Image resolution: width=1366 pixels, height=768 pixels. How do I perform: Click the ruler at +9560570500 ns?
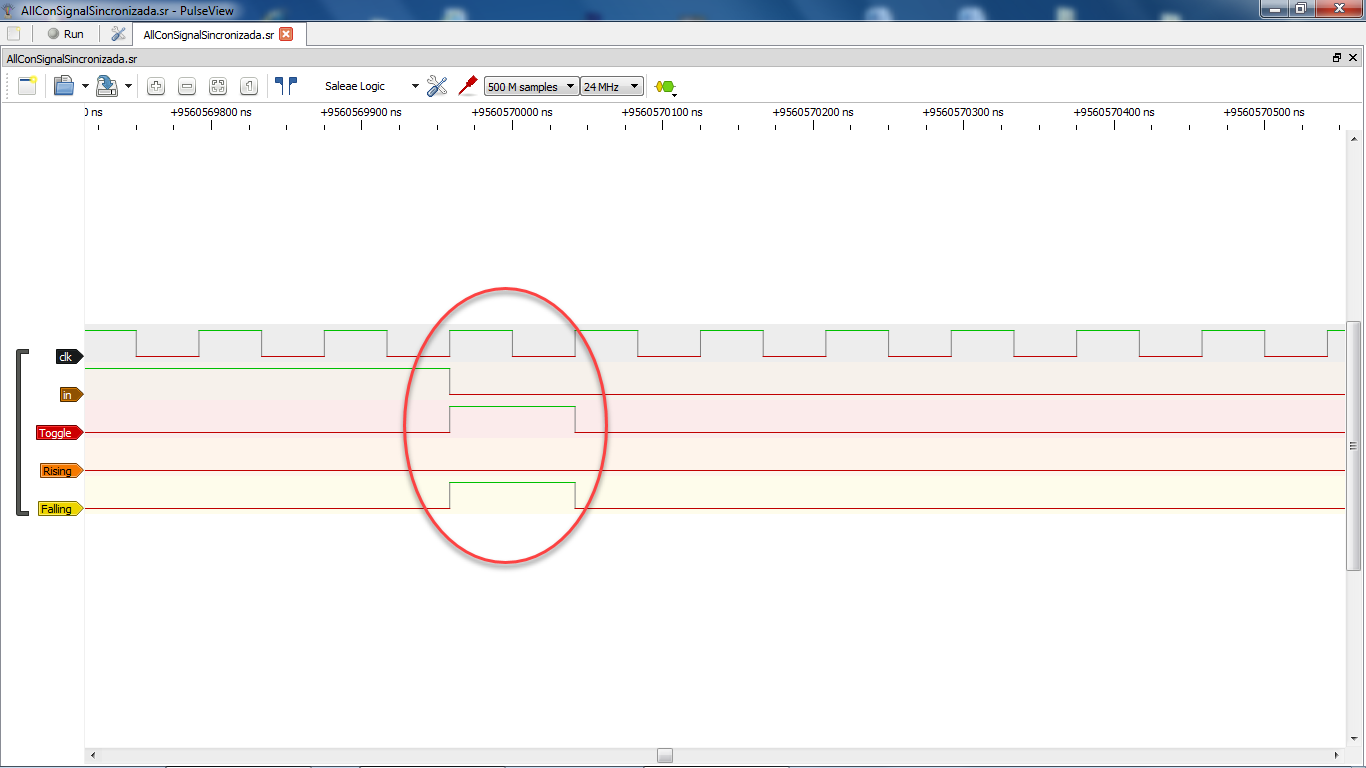tap(1264, 112)
